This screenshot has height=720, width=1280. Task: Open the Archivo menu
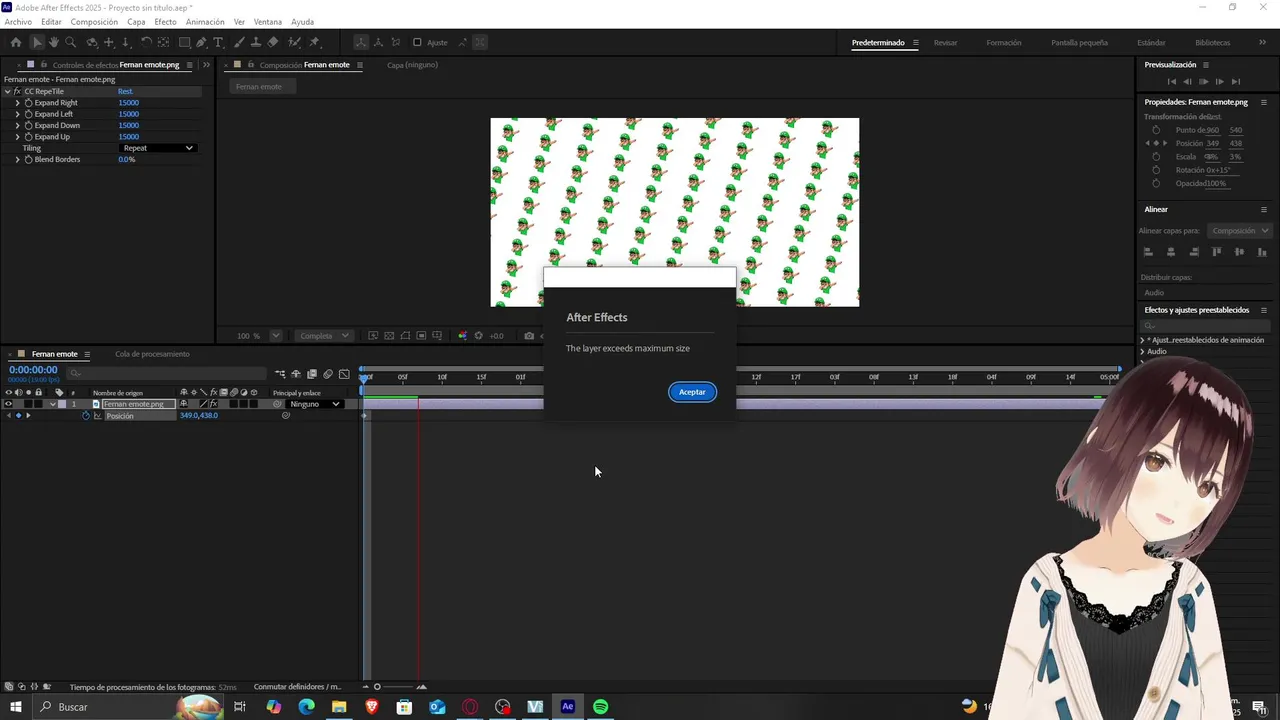click(18, 22)
